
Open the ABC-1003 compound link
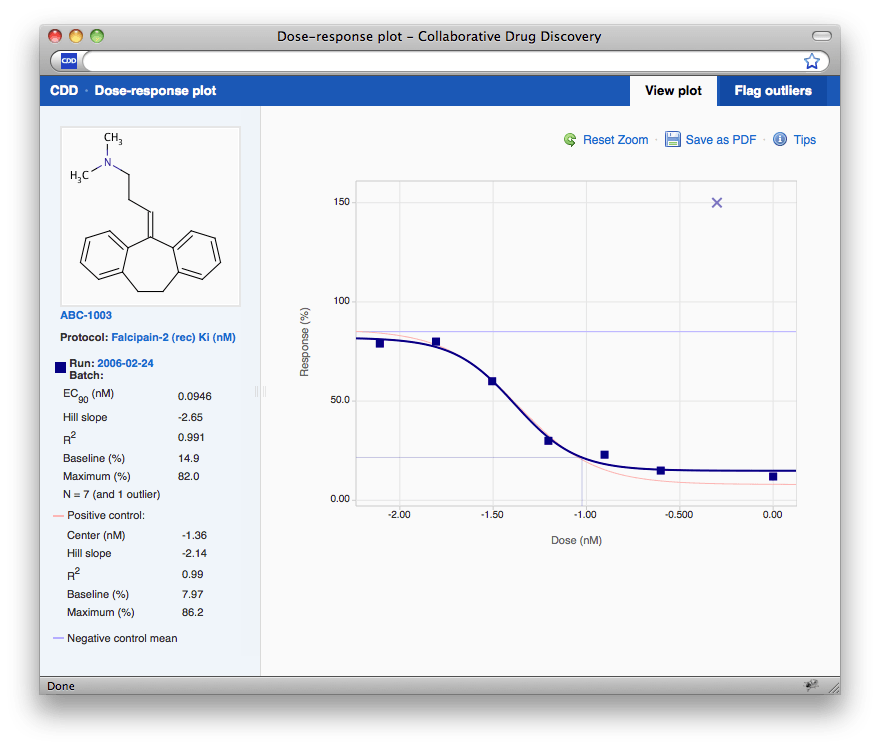coord(87,314)
